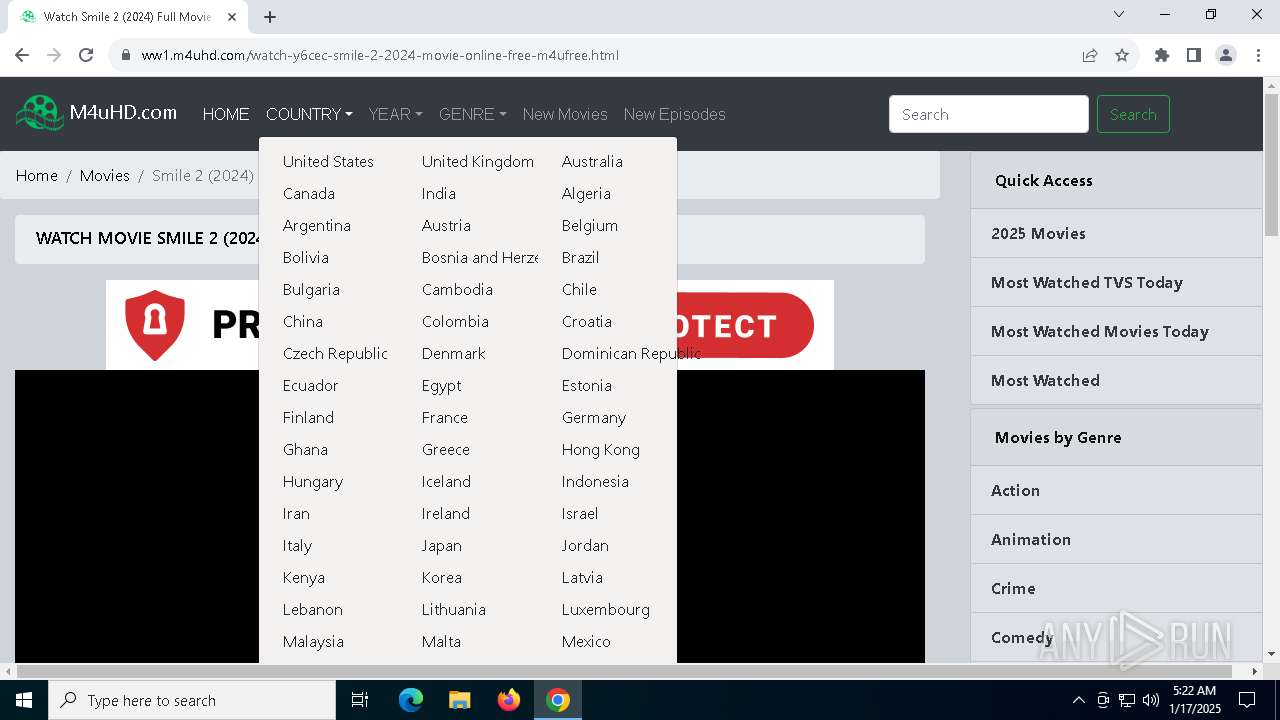Pick Japan in the country dropdown
The height and width of the screenshot is (720, 1280).
442,545
